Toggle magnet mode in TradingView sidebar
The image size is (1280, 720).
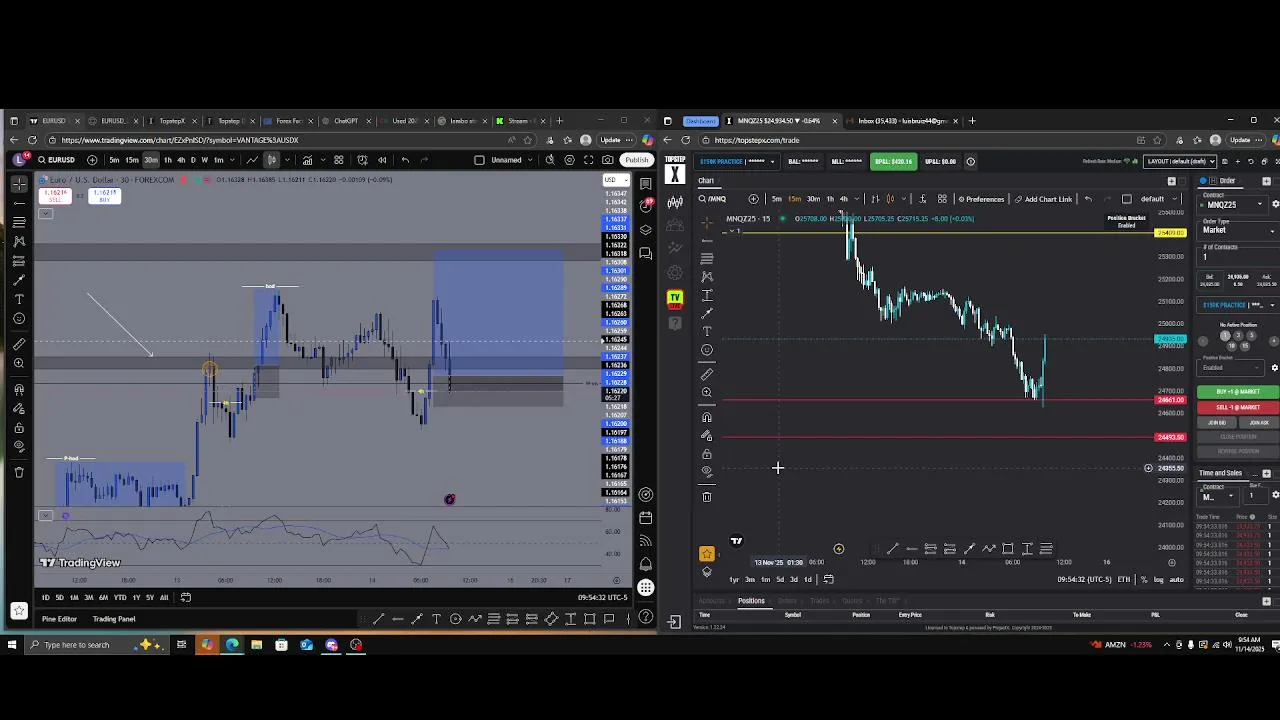[x=19, y=389]
